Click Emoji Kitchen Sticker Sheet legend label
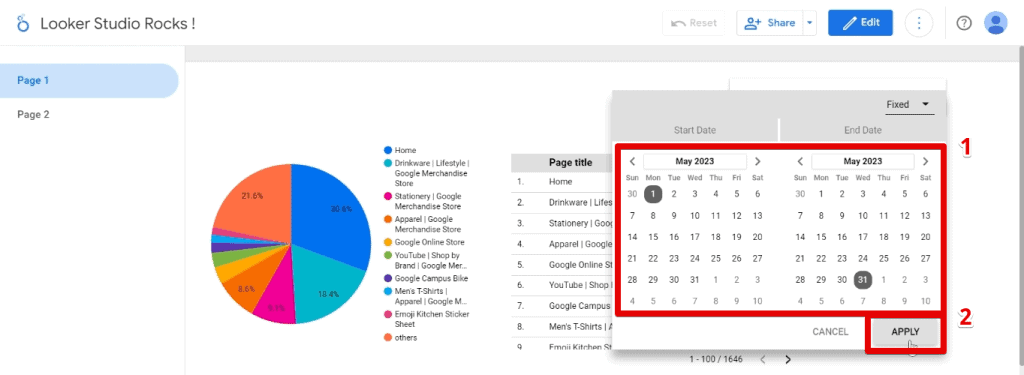Viewport: 1024px width, 375px height. point(432,319)
